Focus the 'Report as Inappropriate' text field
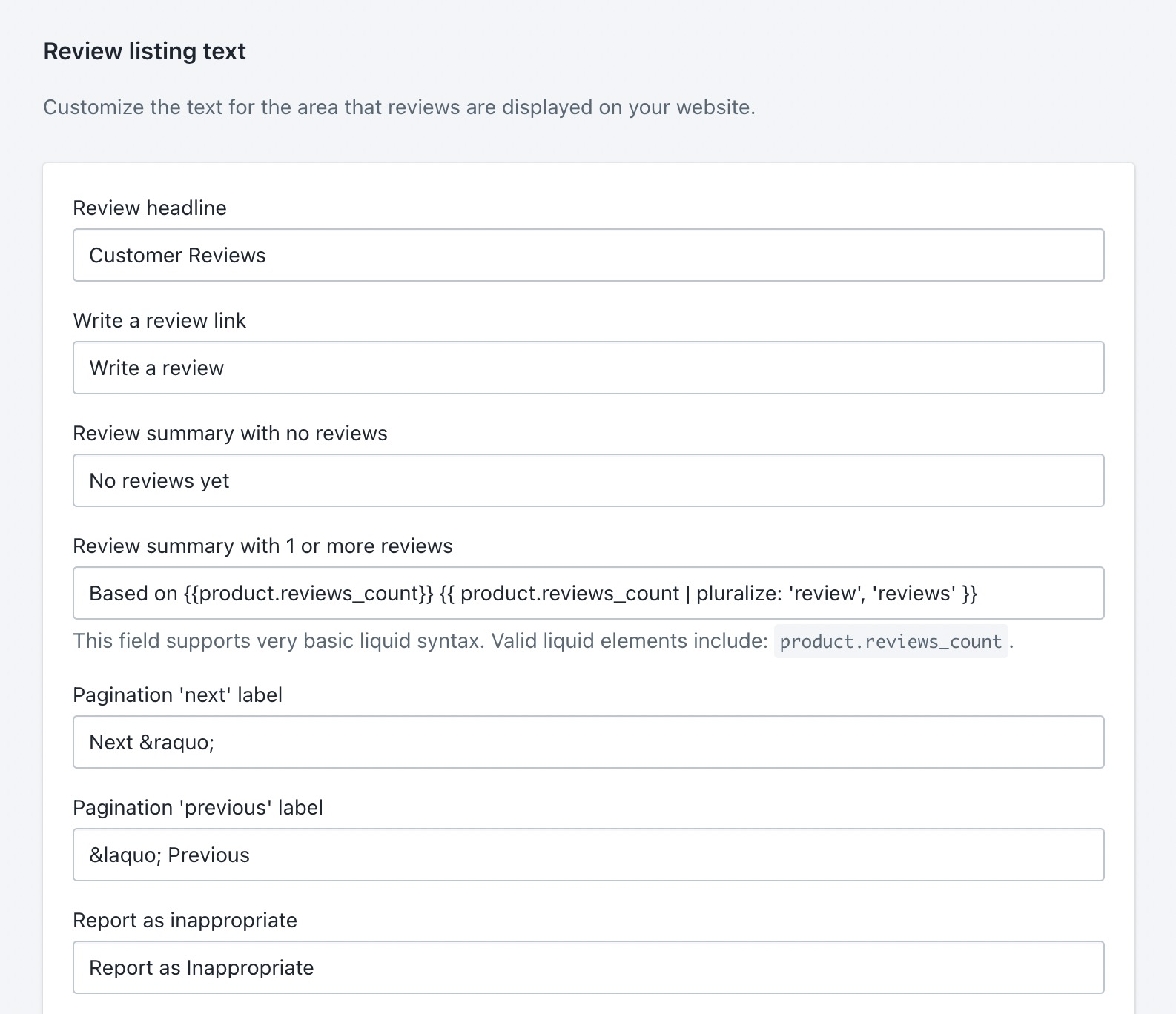The height and width of the screenshot is (1014, 1176). click(589, 967)
